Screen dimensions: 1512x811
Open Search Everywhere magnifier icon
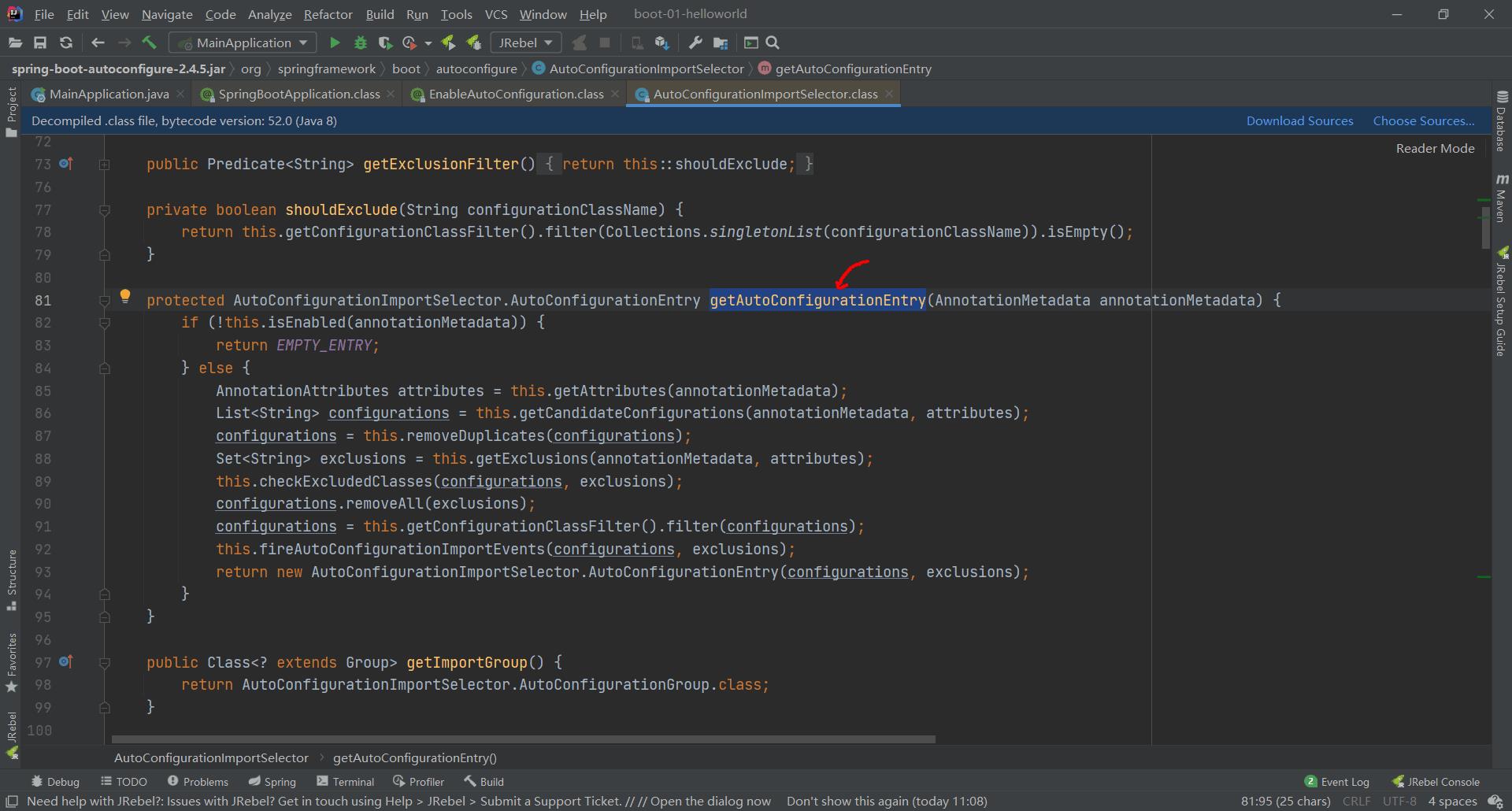pos(773,43)
